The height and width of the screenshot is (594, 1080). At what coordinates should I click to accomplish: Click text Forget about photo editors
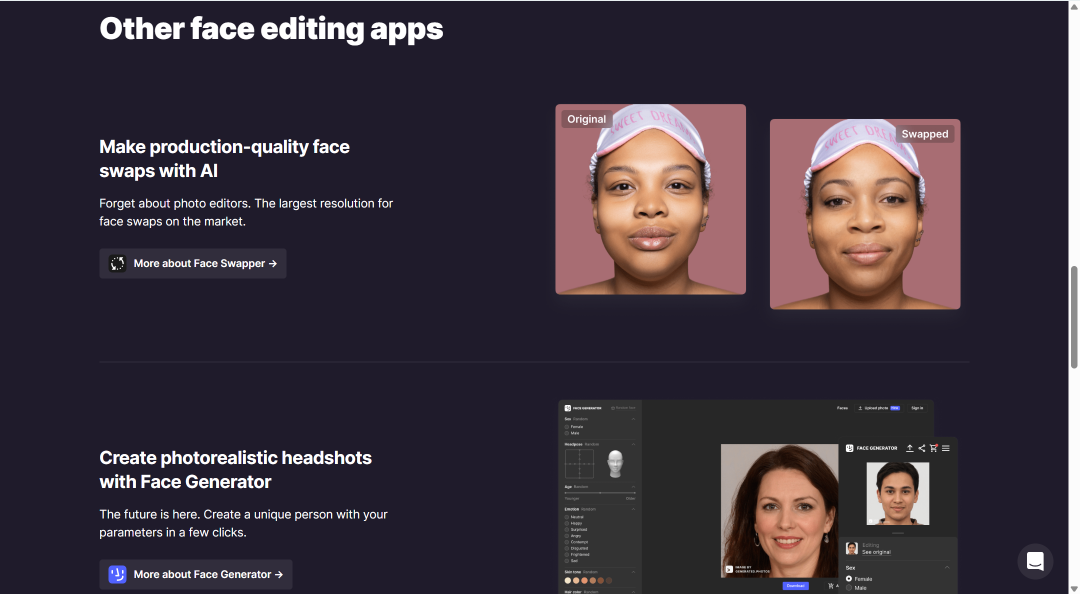pos(175,203)
